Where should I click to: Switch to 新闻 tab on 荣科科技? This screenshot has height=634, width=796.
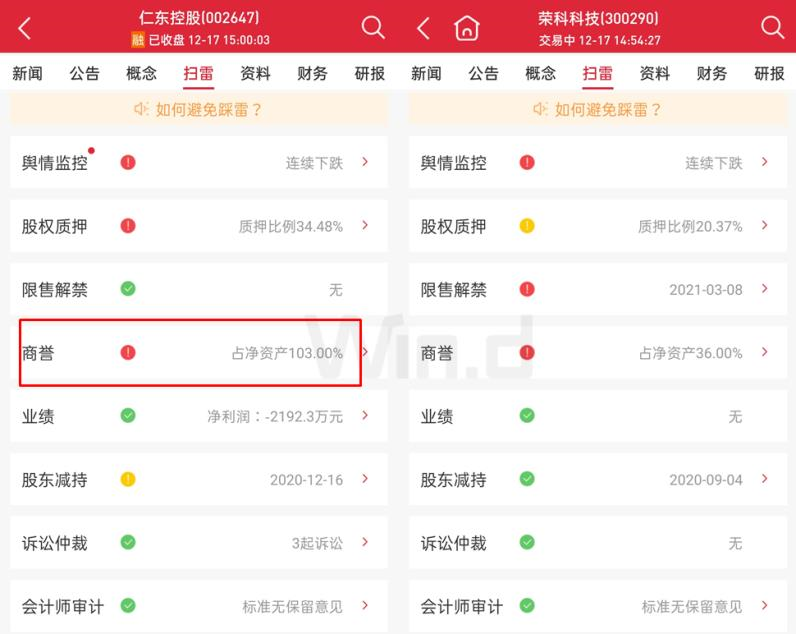click(426, 74)
